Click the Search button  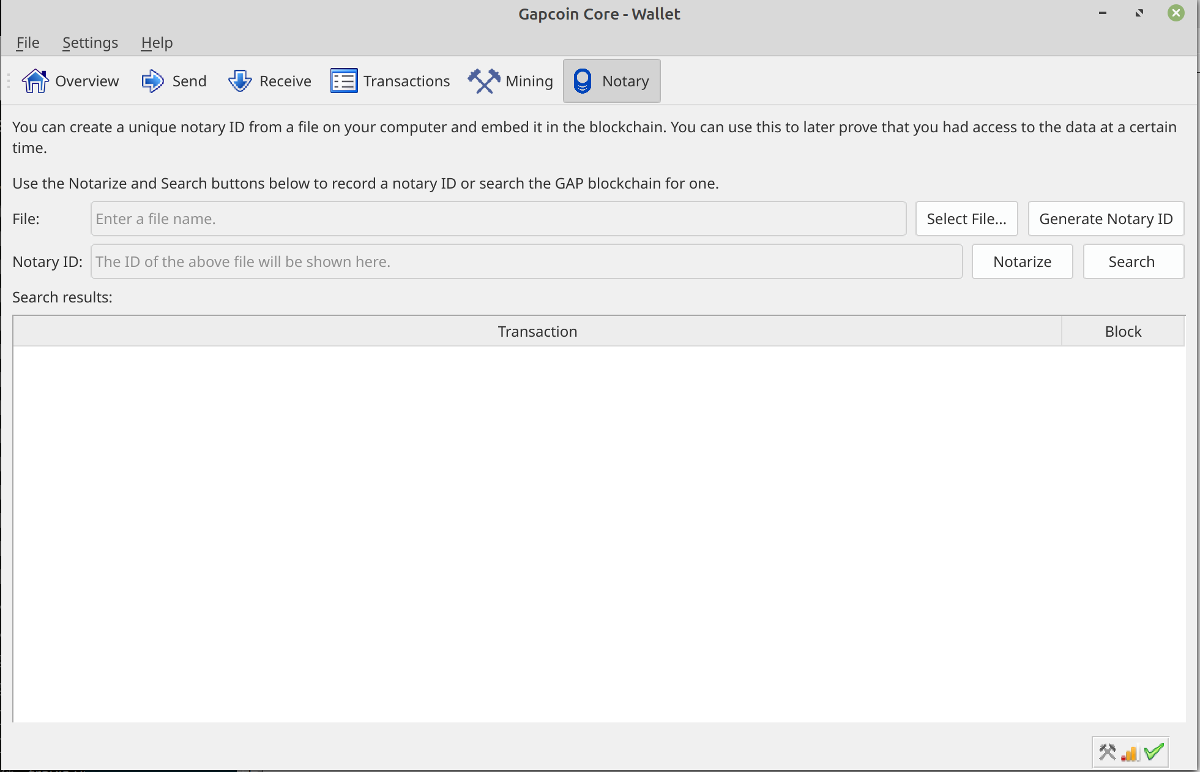[x=1132, y=262]
